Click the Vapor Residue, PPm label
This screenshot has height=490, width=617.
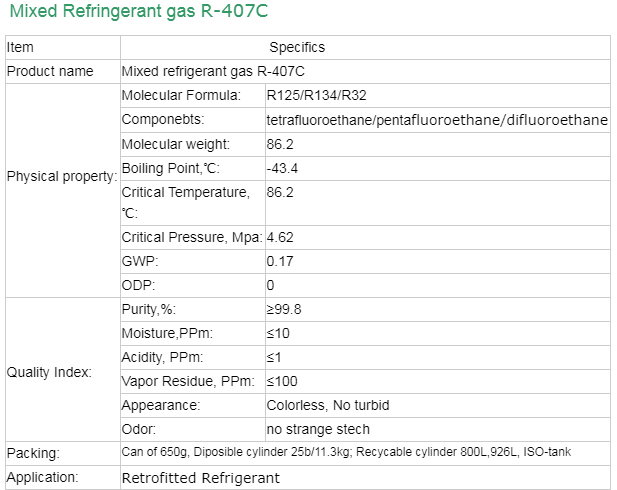pyautogui.click(x=188, y=381)
